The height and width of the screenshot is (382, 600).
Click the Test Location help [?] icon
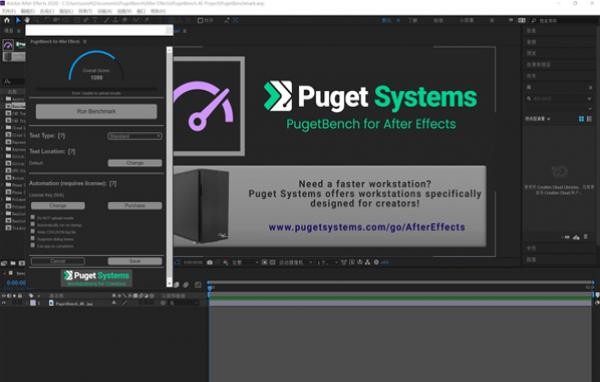(72, 152)
